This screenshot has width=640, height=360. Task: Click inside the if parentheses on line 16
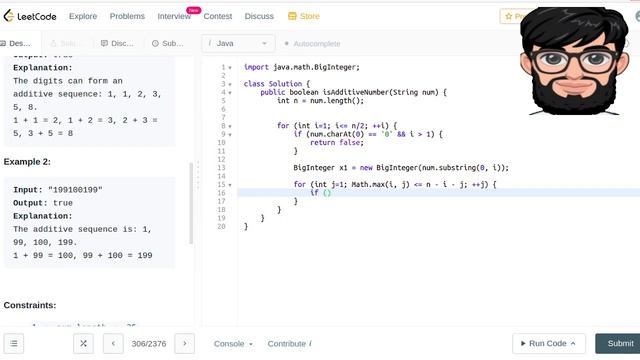point(327,193)
